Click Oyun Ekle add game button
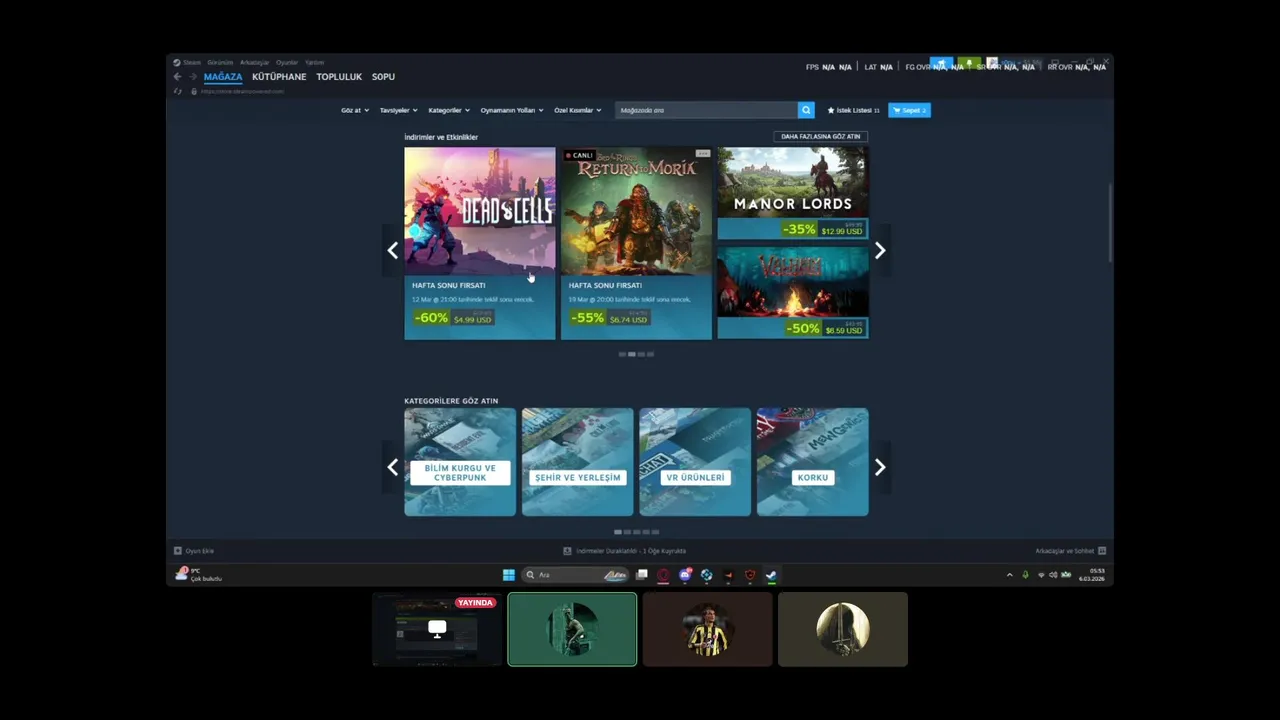The image size is (1280, 720). (194, 551)
